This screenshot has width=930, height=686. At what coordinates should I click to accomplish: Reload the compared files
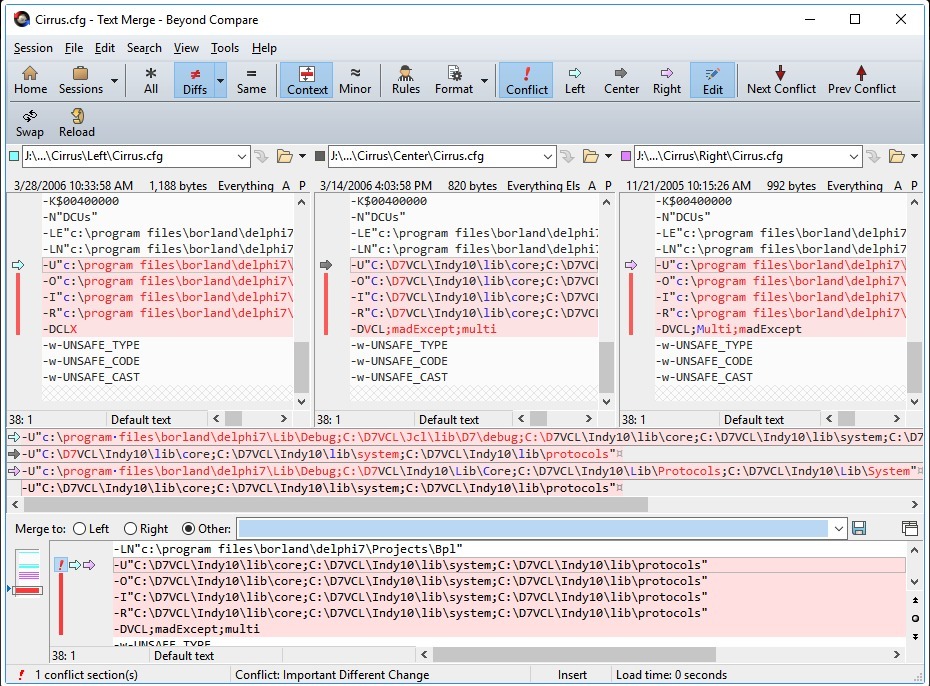tap(77, 123)
